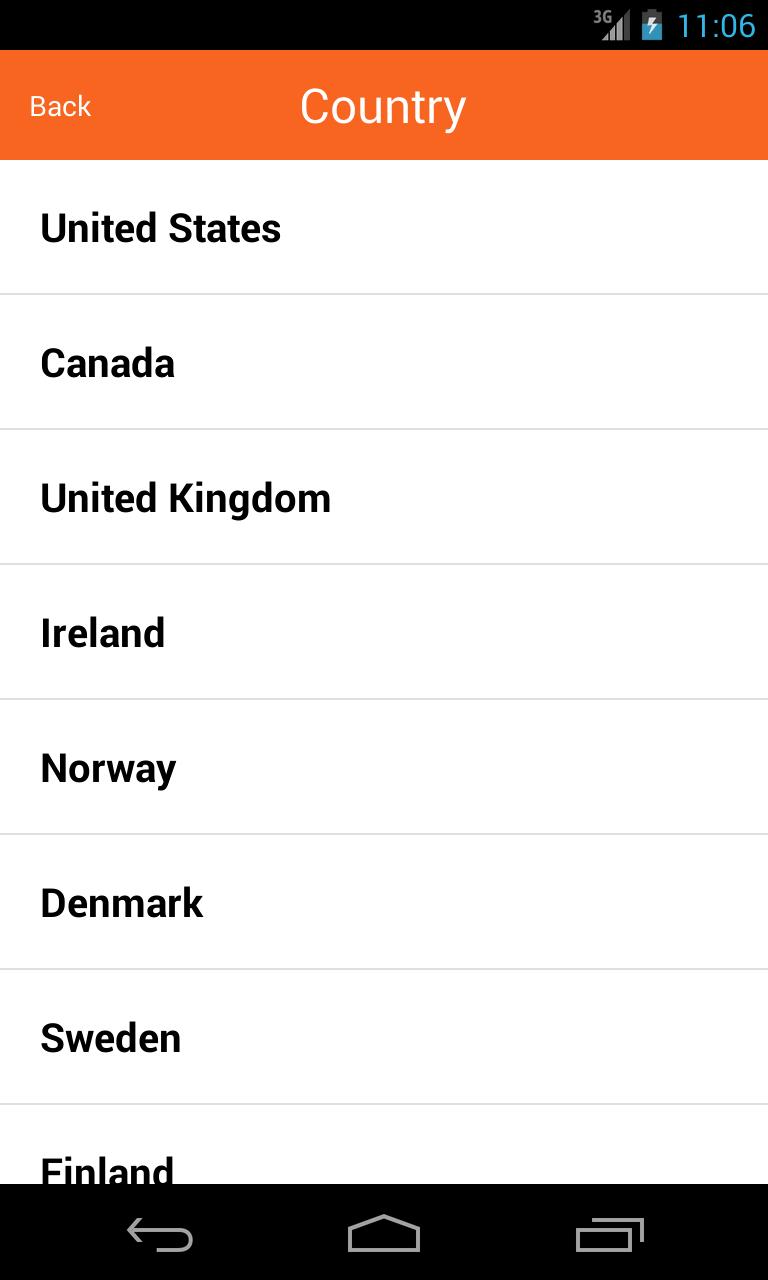Select Denmark as the country
The image size is (768, 1280).
click(x=121, y=903)
